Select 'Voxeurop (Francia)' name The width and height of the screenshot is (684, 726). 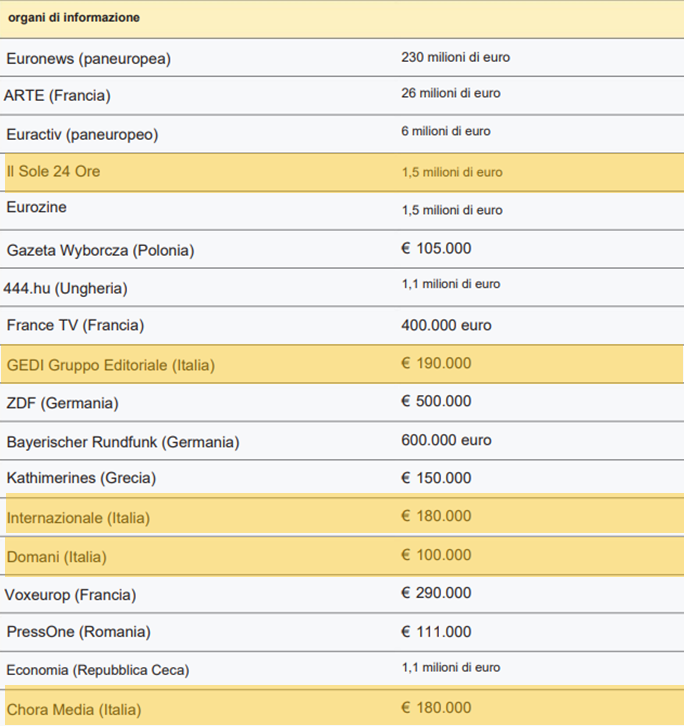(x=70, y=595)
